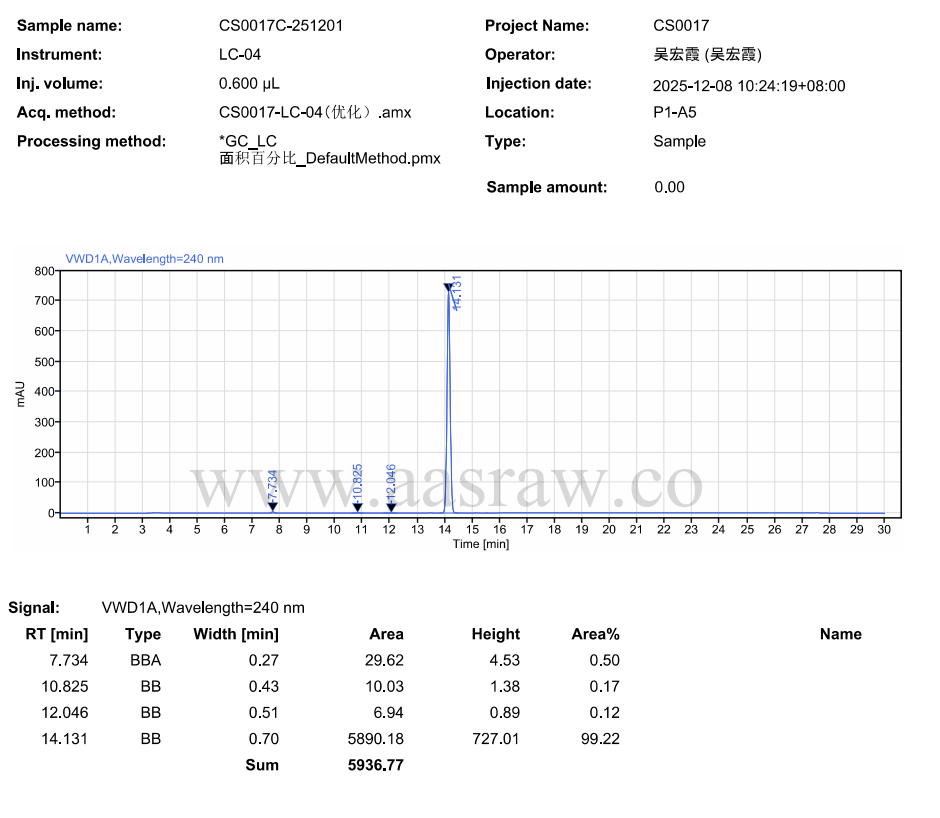The image size is (940, 818).
Task: Click the Time [min] axis label
Action: tap(481, 544)
